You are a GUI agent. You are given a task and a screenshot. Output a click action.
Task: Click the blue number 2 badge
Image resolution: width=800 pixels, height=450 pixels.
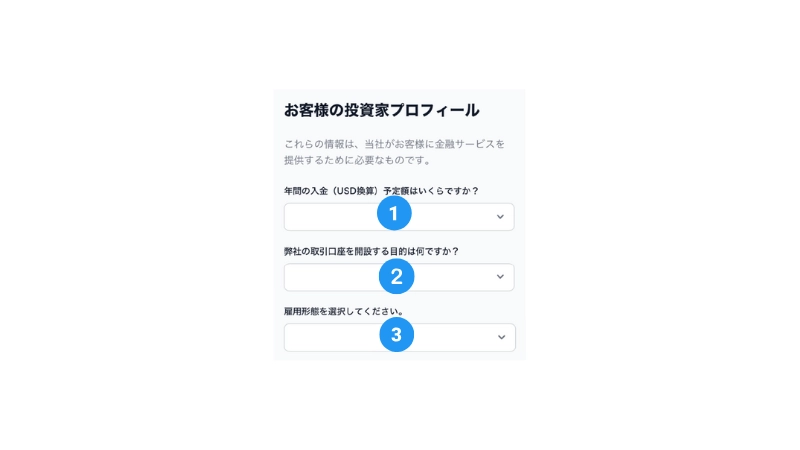[396, 277]
